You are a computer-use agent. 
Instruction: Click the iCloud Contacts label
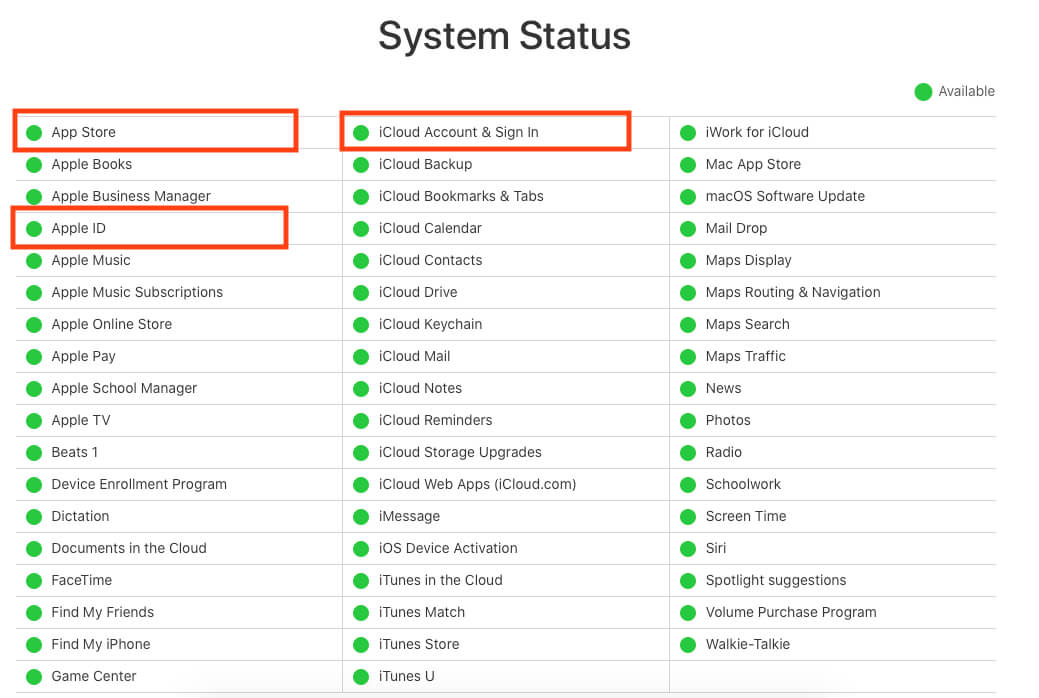pyautogui.click(x=431, y=261)
